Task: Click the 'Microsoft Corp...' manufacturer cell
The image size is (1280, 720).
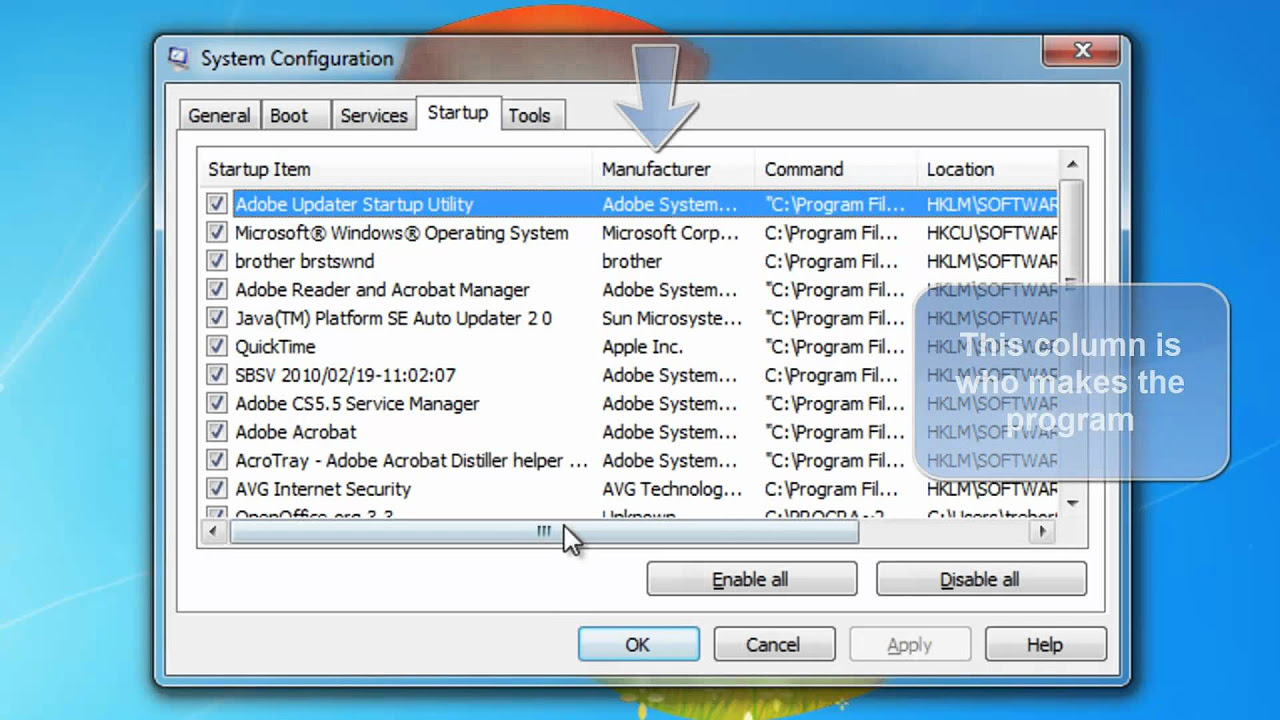Action: click(671, 233)
